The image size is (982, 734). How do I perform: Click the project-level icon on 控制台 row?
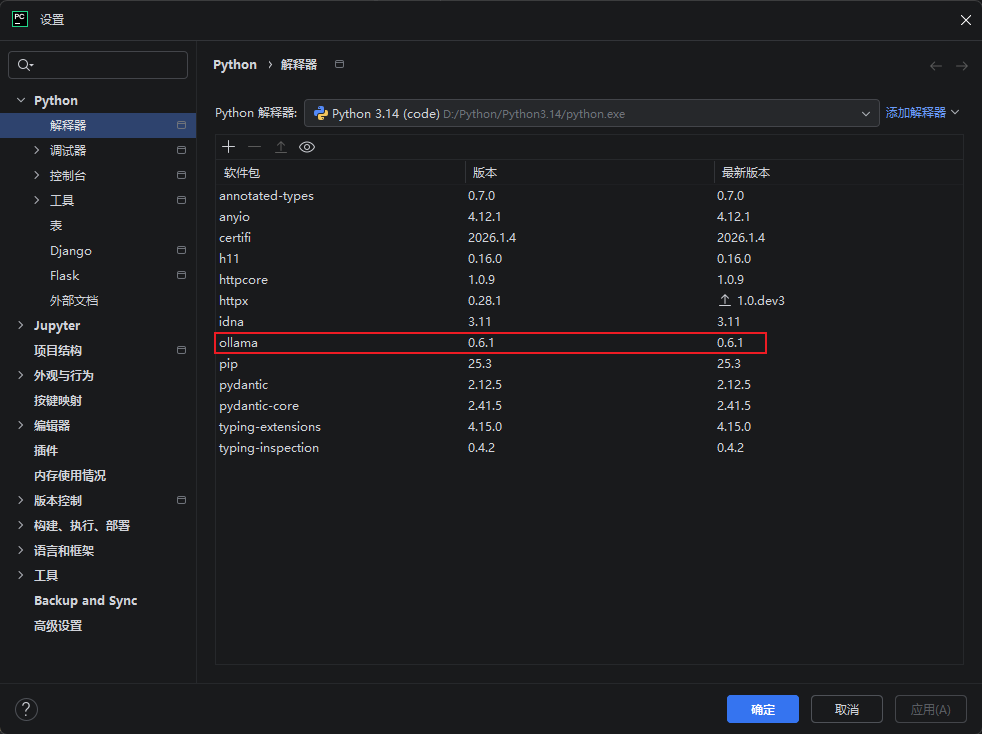(x=182, y=175)
